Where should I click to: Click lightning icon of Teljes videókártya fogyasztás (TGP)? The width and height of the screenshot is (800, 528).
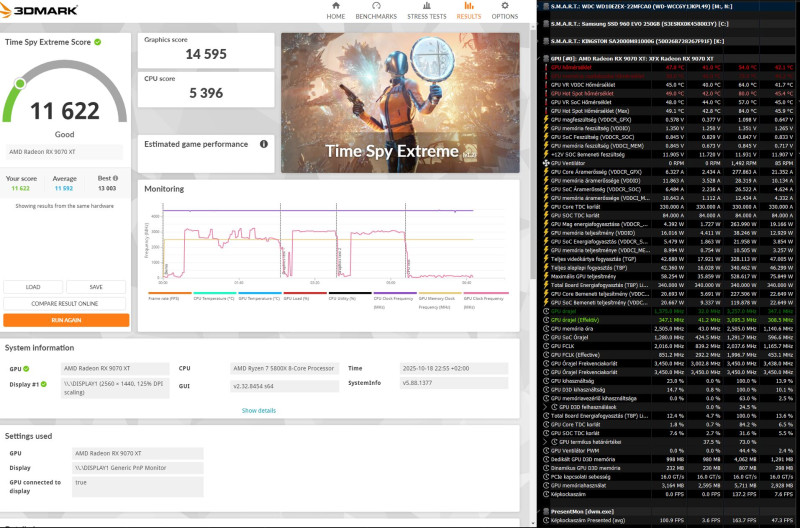[546, 259]
